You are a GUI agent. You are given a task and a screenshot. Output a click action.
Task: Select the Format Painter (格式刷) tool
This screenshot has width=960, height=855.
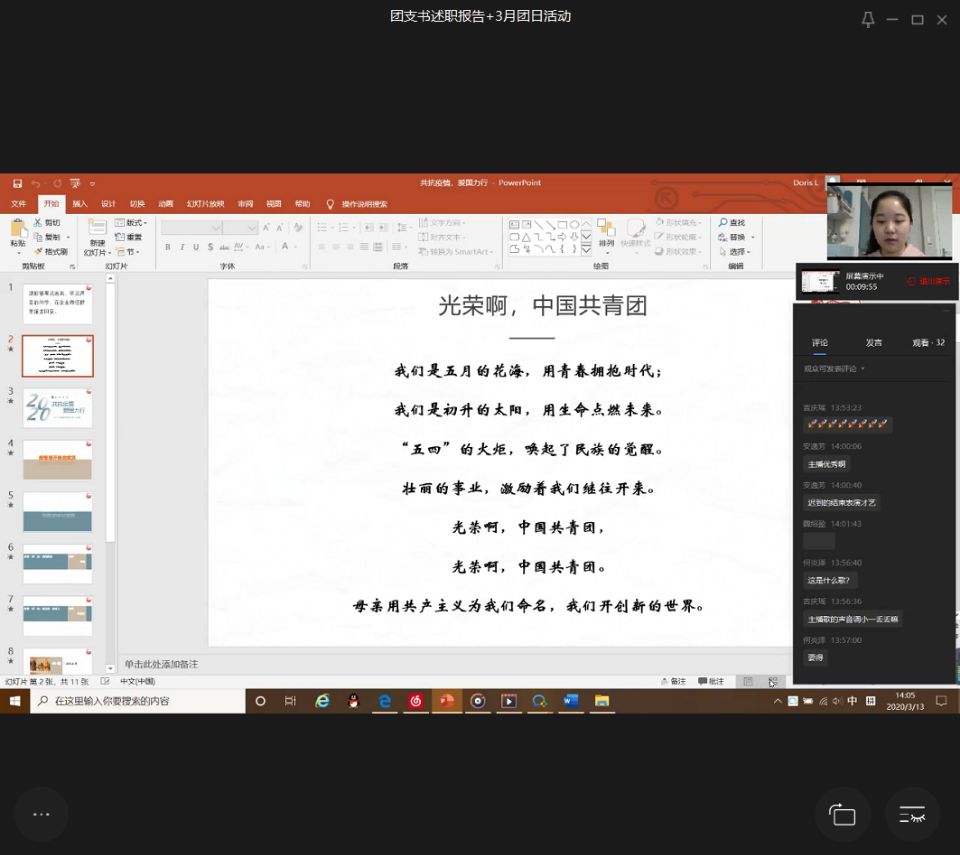[51, 251]
